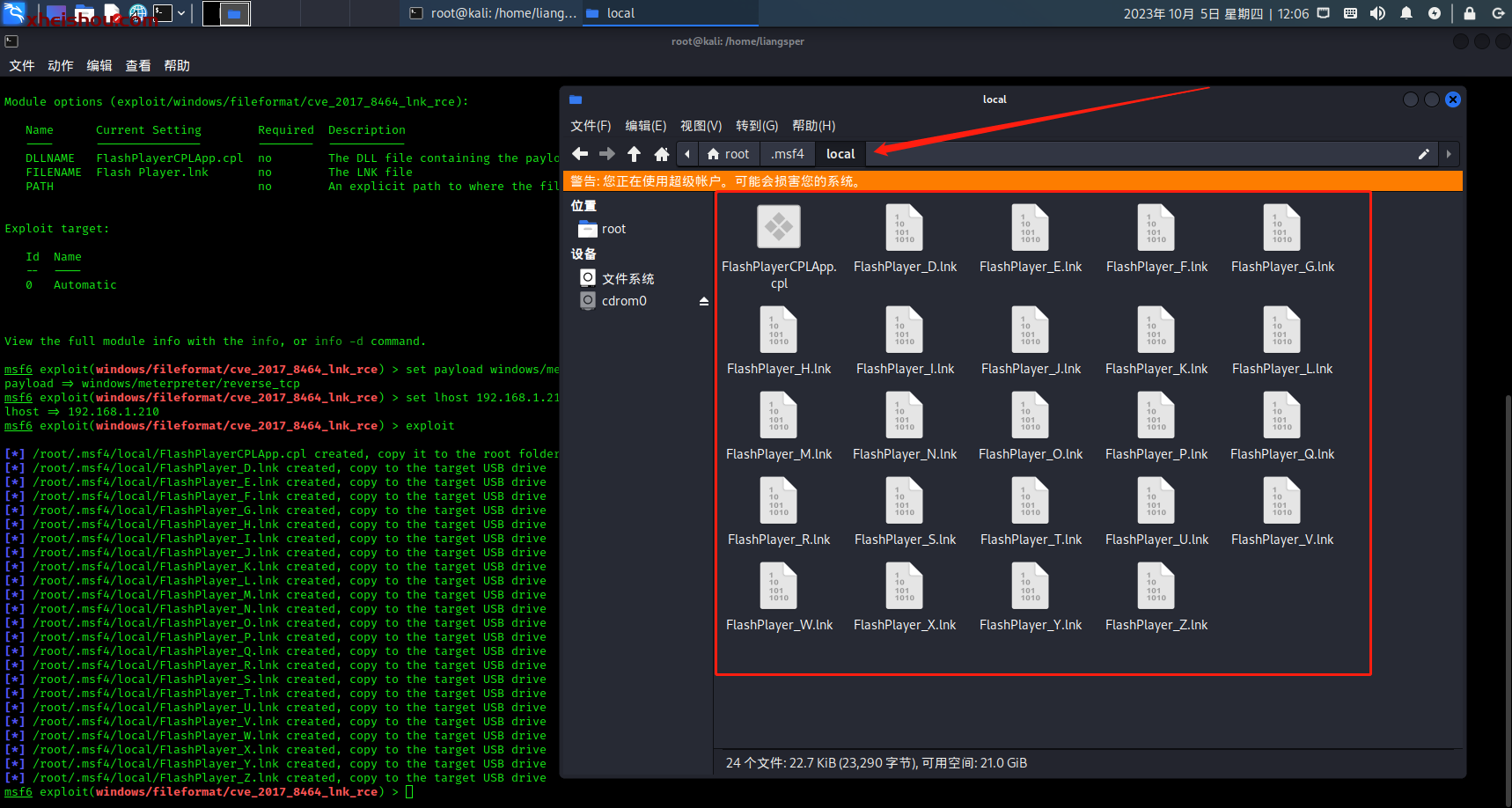Open the file manager's 转到(G) menu

[757, 126]
